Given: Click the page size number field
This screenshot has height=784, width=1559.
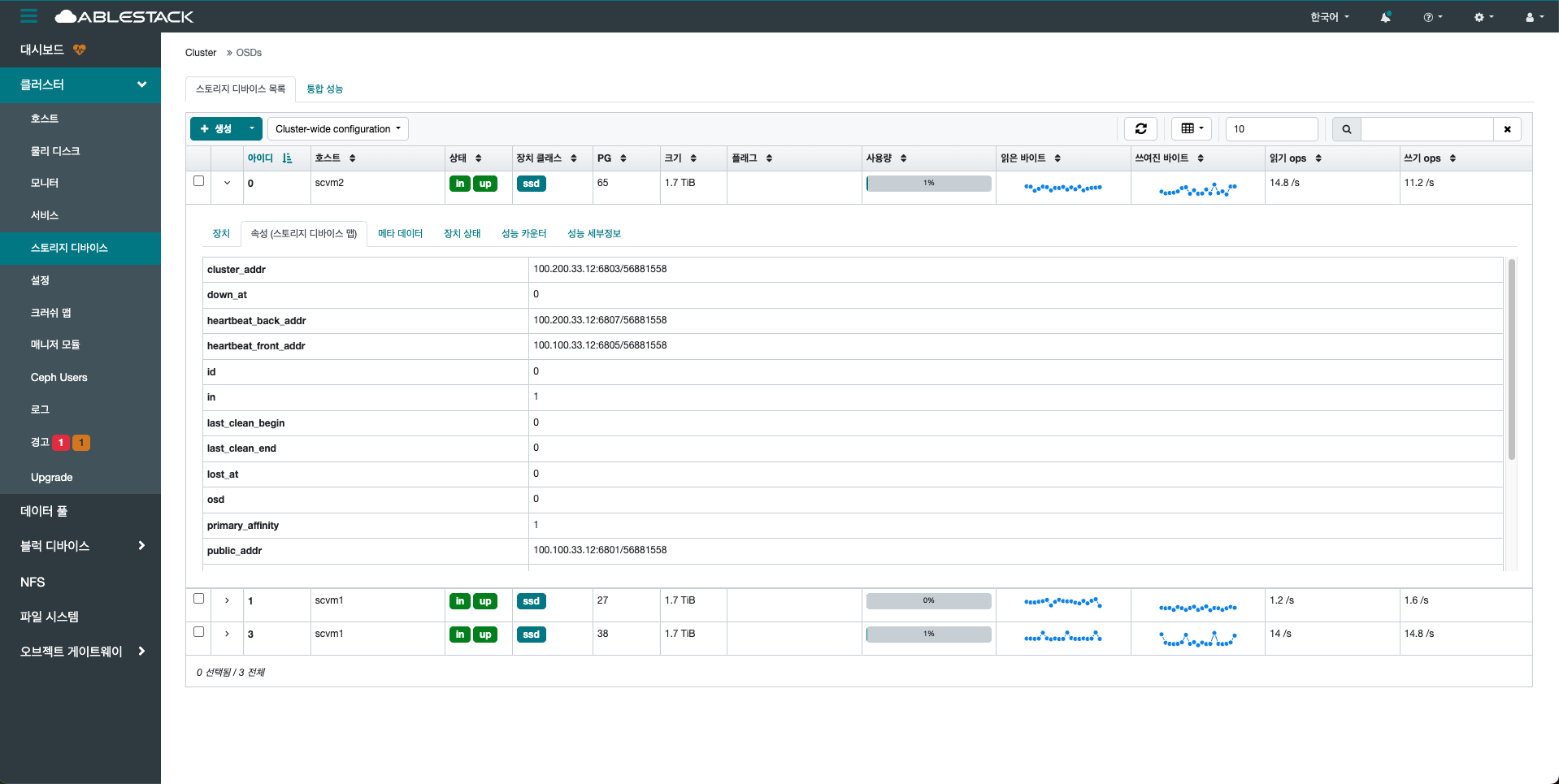Looking at the screenshot, I should (x=1270, y=129).
